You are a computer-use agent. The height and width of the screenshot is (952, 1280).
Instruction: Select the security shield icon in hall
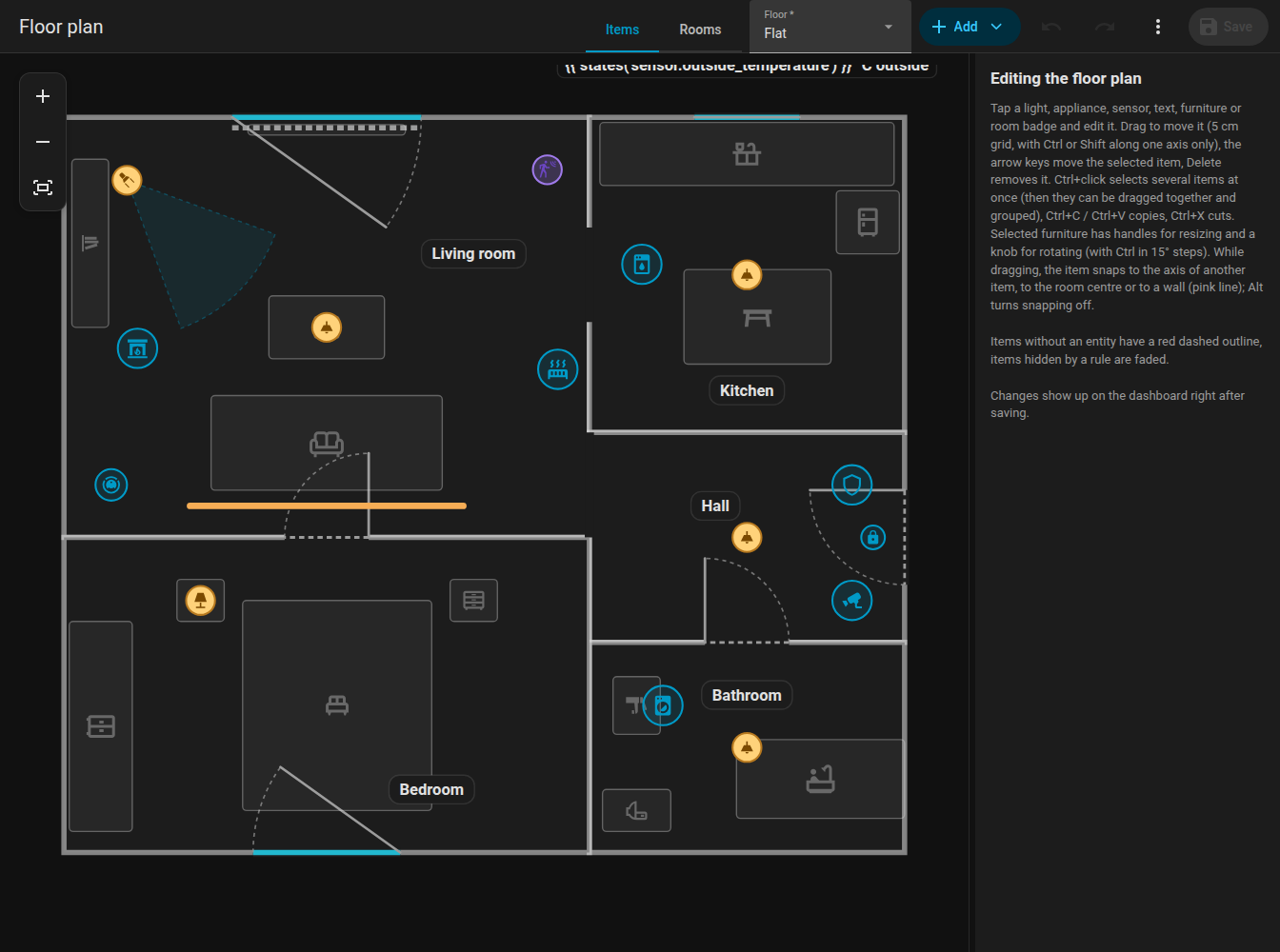tap(852, 486)
